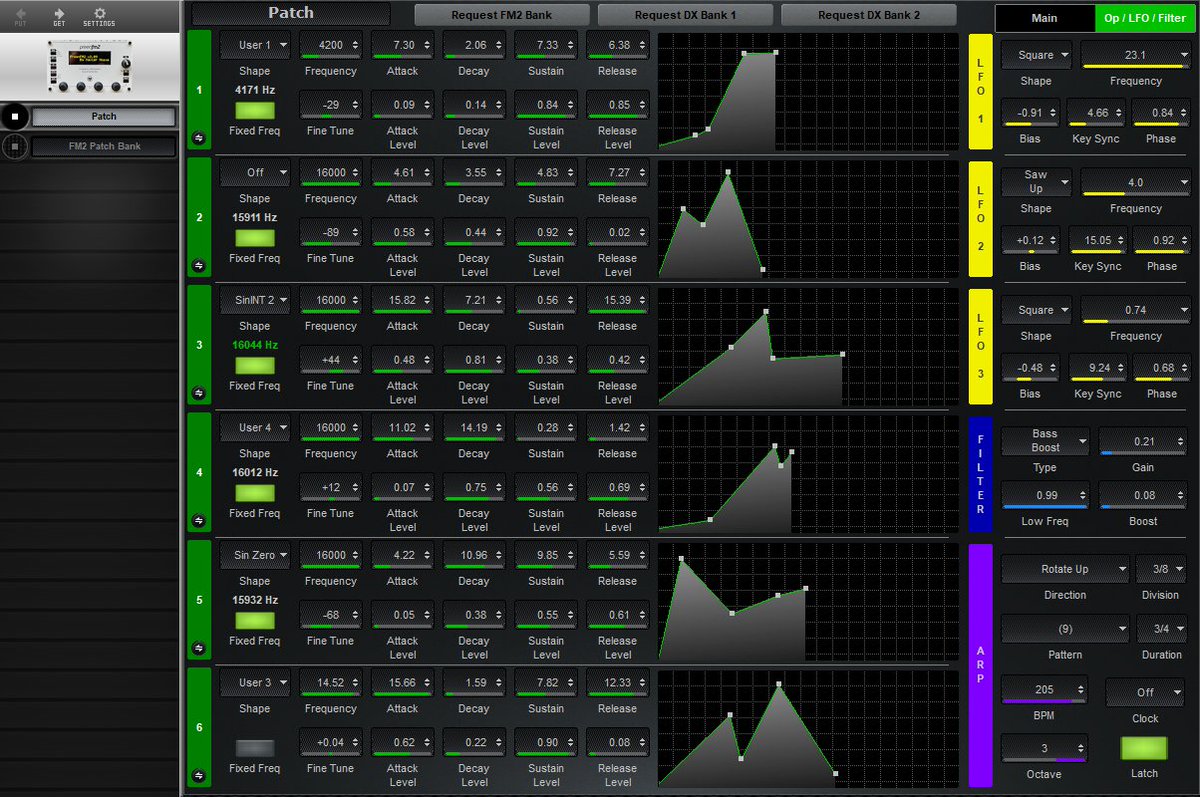Open LFO 1 Shape dropdown Square
Image resolution: width=1200 pixels, height=797 pixels.
click(x=1036, y=55)
